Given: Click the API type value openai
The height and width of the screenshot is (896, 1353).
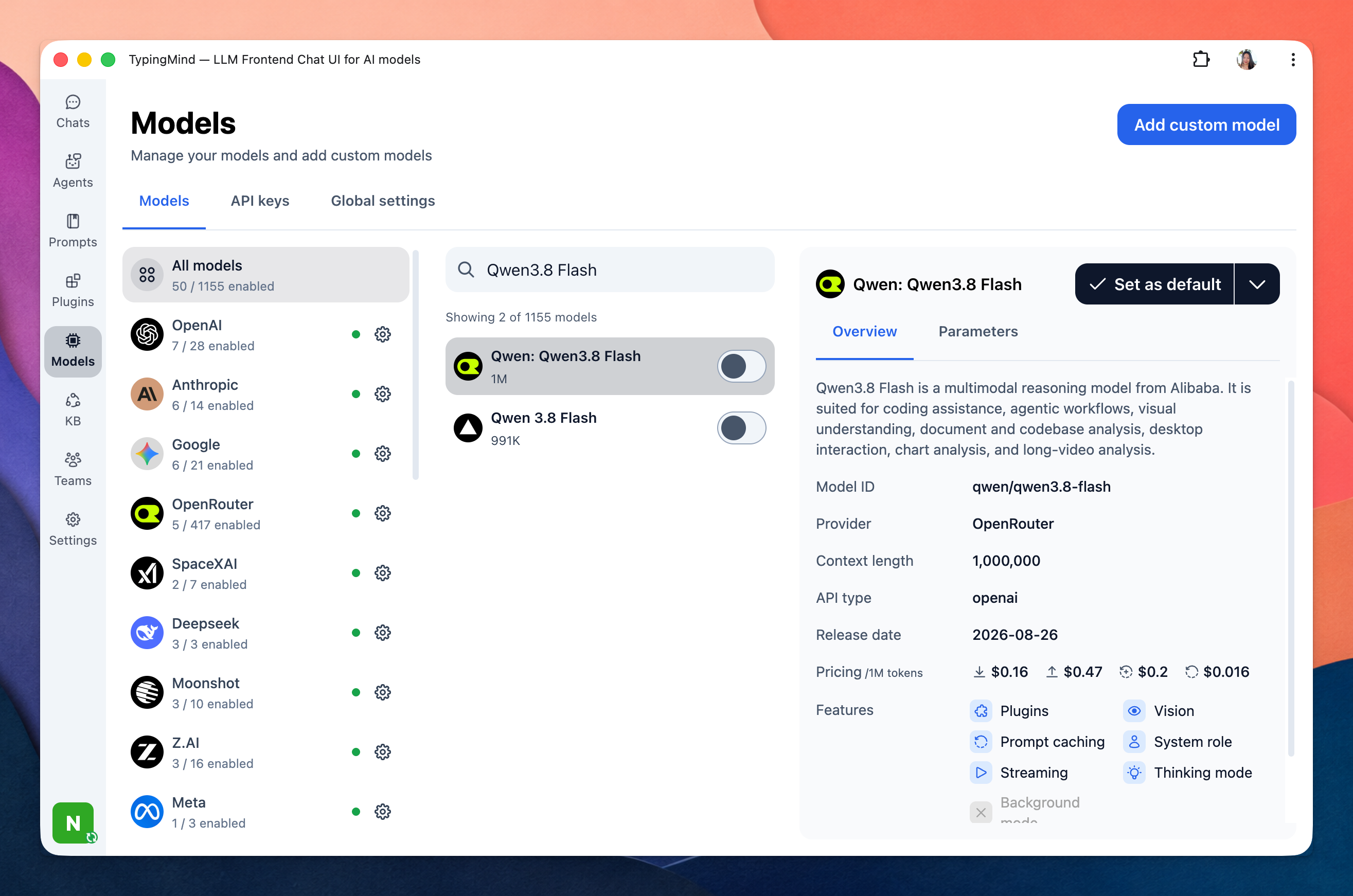Looking at the screenshot, I should pos(995,598).
